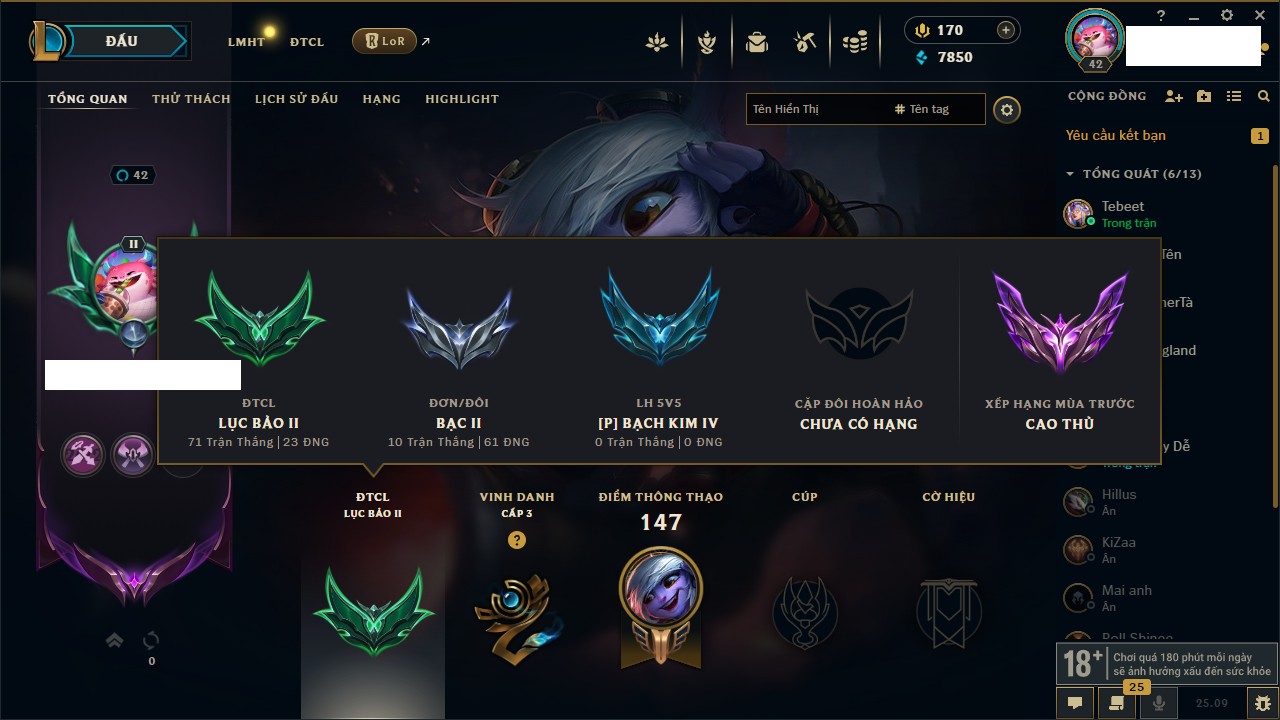This screenshot has width=1280, height=720.
Task: Switch to the LỊCH SỬ ĐẤU tab
Action: click(296, 99)
